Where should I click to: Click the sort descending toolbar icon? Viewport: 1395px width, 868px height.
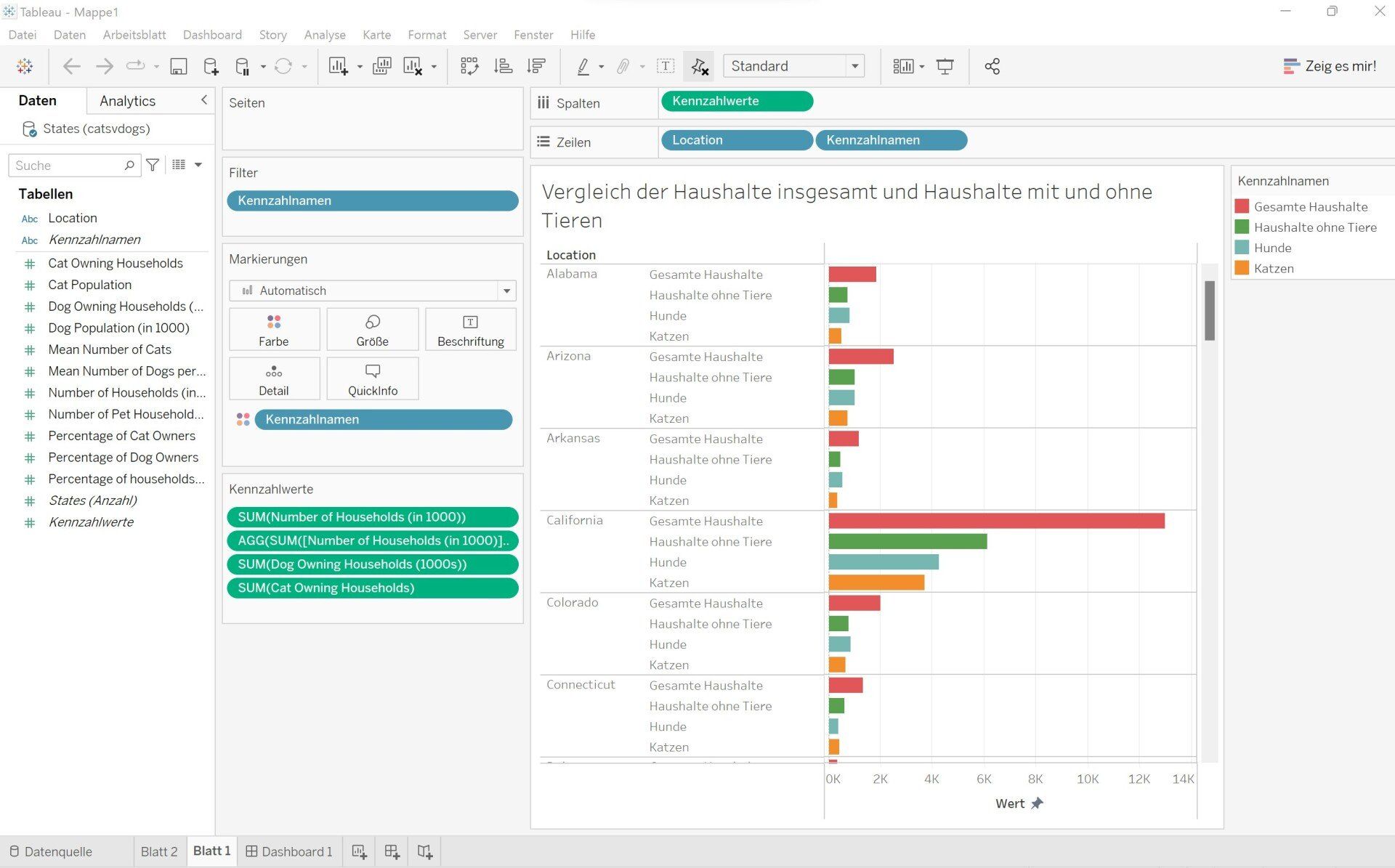[x=536, y=66]
